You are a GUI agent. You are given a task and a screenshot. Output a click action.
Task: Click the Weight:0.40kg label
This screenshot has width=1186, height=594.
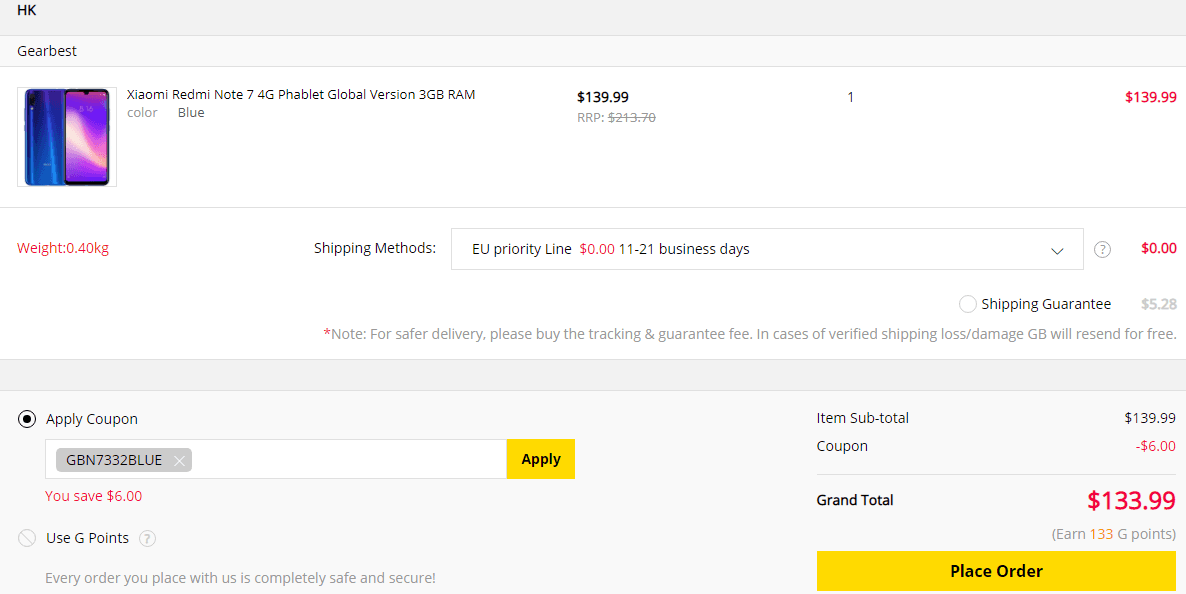[63, 248]
